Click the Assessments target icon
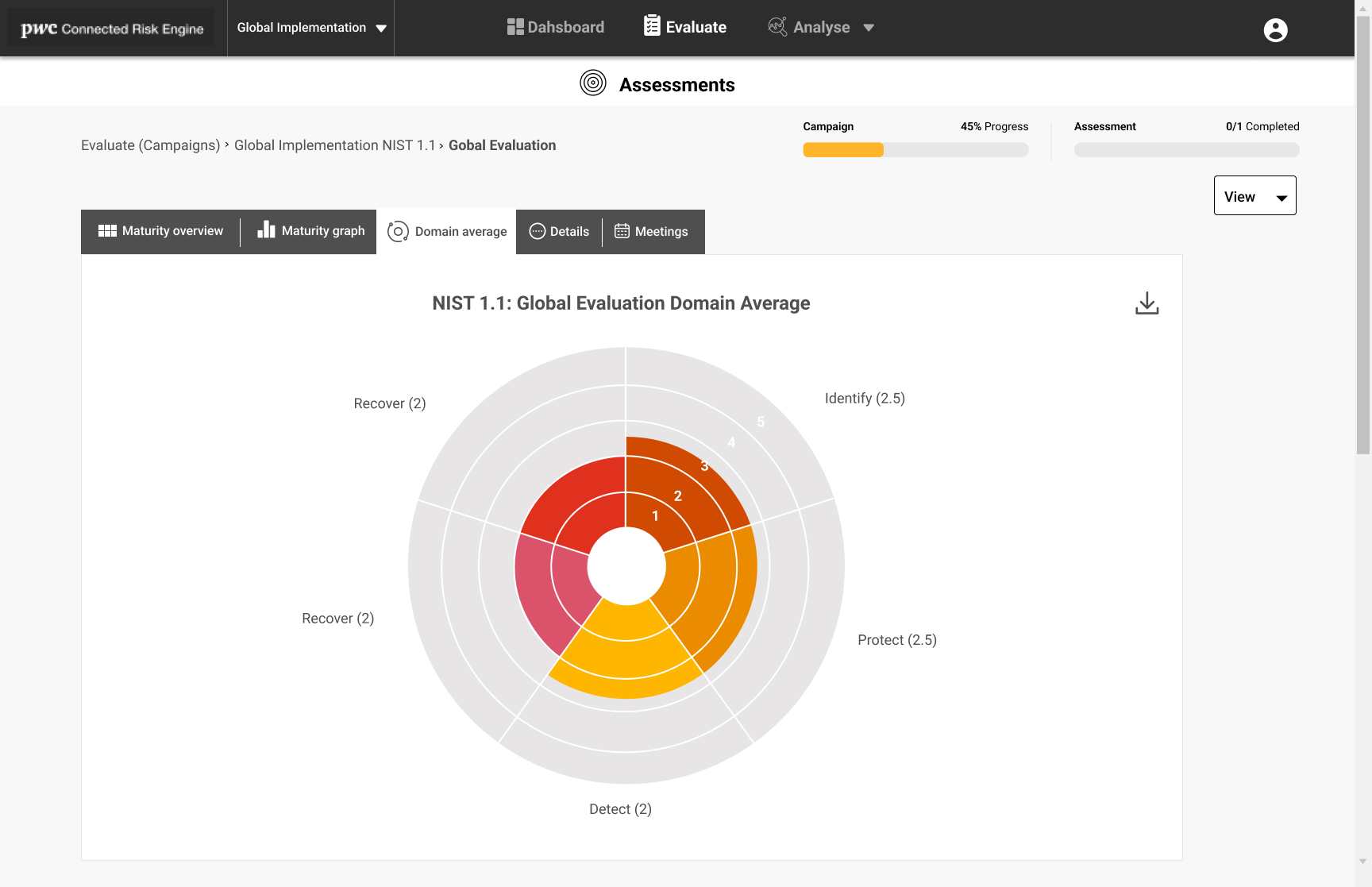The width and height of the screenshot is (1372, 887). pos(592,82)
